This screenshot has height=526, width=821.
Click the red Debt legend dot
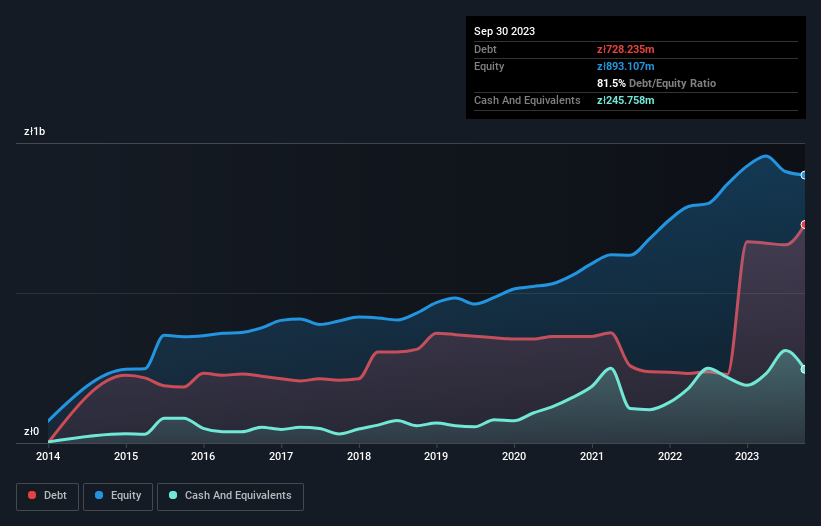pos(32,495)
